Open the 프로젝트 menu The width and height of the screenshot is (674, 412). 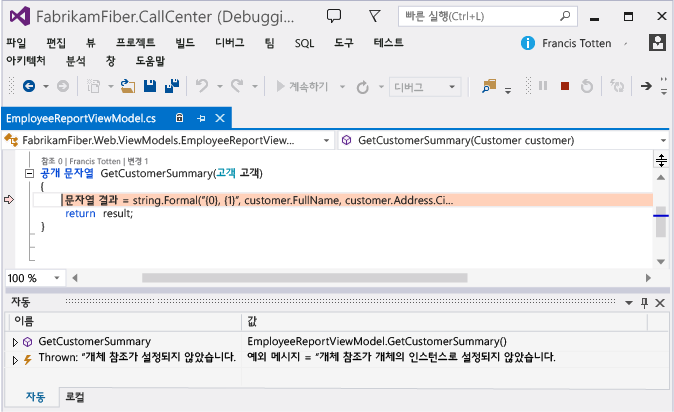(135, 42)
